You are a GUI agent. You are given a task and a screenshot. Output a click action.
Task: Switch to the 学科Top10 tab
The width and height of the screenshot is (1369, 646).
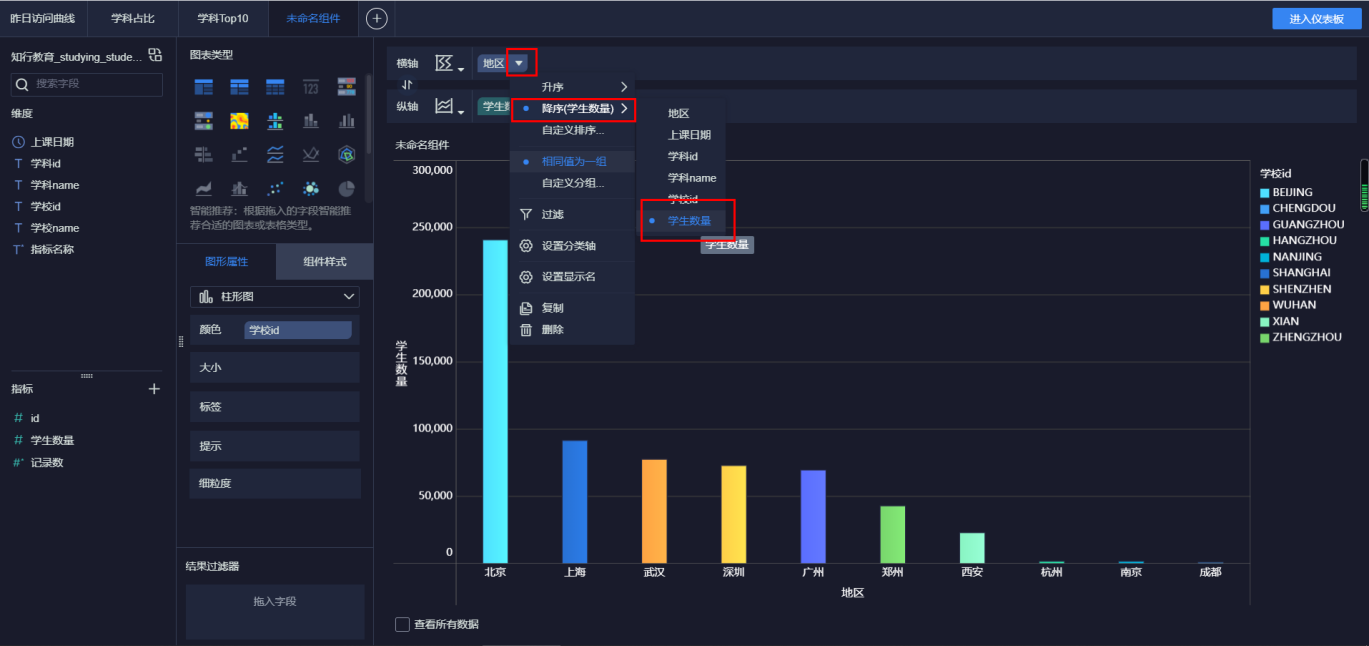click(x=223, y=18)
